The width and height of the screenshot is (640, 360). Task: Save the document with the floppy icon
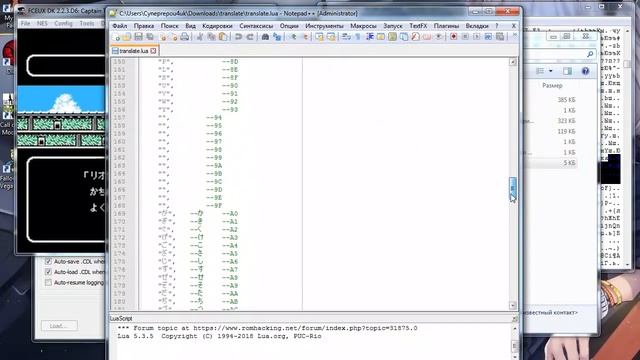[138, 37]
